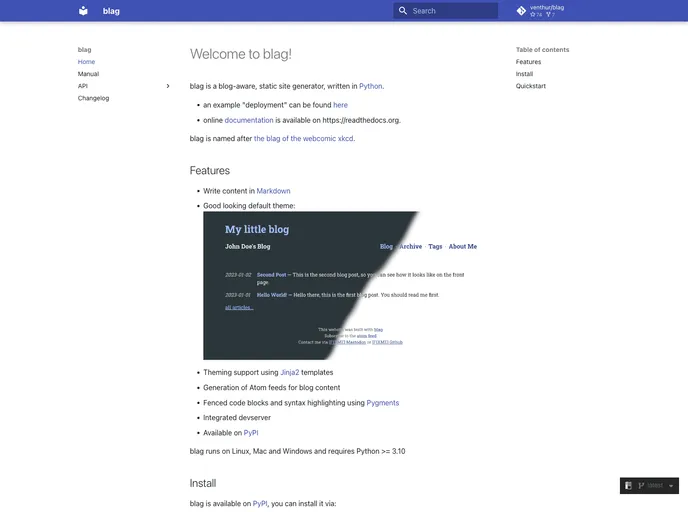Expand the API section chevron
The width and height of the screenshot is (688, 512).
pos(168,86)
